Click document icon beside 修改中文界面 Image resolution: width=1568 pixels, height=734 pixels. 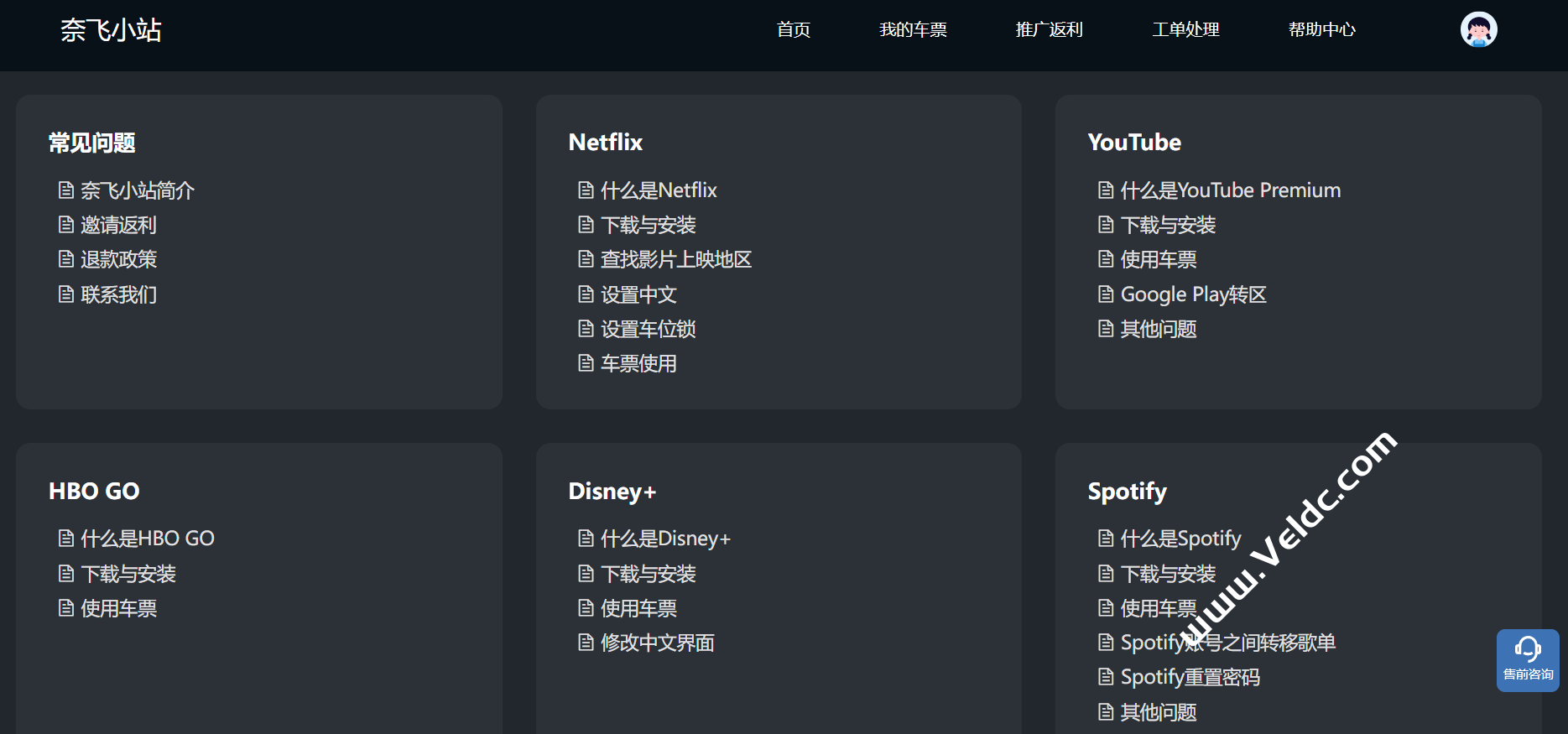[586, 643]
